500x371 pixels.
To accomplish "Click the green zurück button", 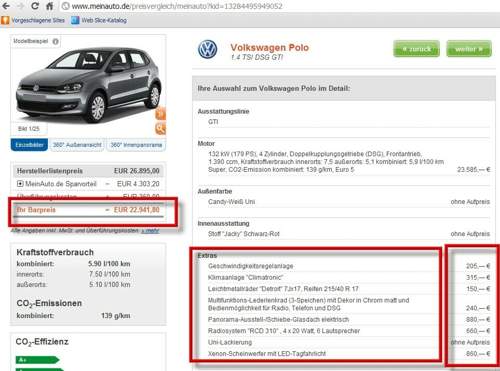I will coord(416,49).
